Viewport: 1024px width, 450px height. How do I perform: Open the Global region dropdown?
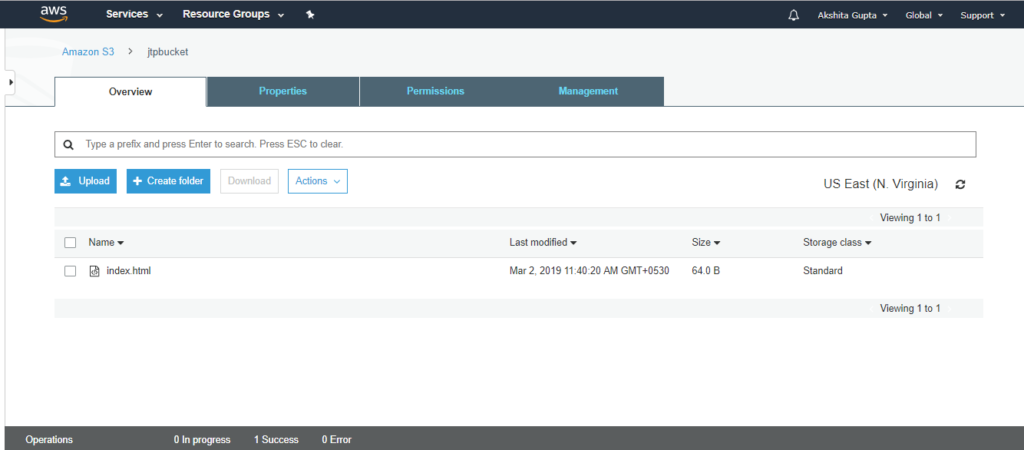click(x=924, y=15)
